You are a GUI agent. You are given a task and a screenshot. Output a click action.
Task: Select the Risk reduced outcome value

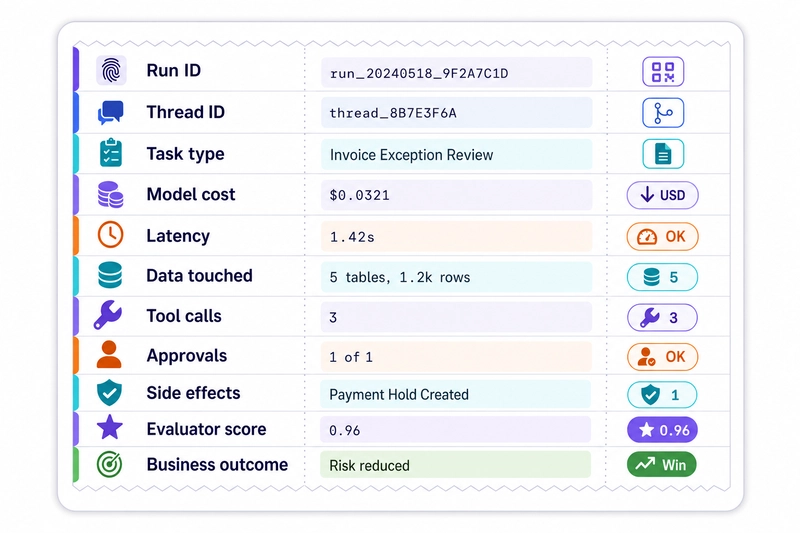click(456, 465)
